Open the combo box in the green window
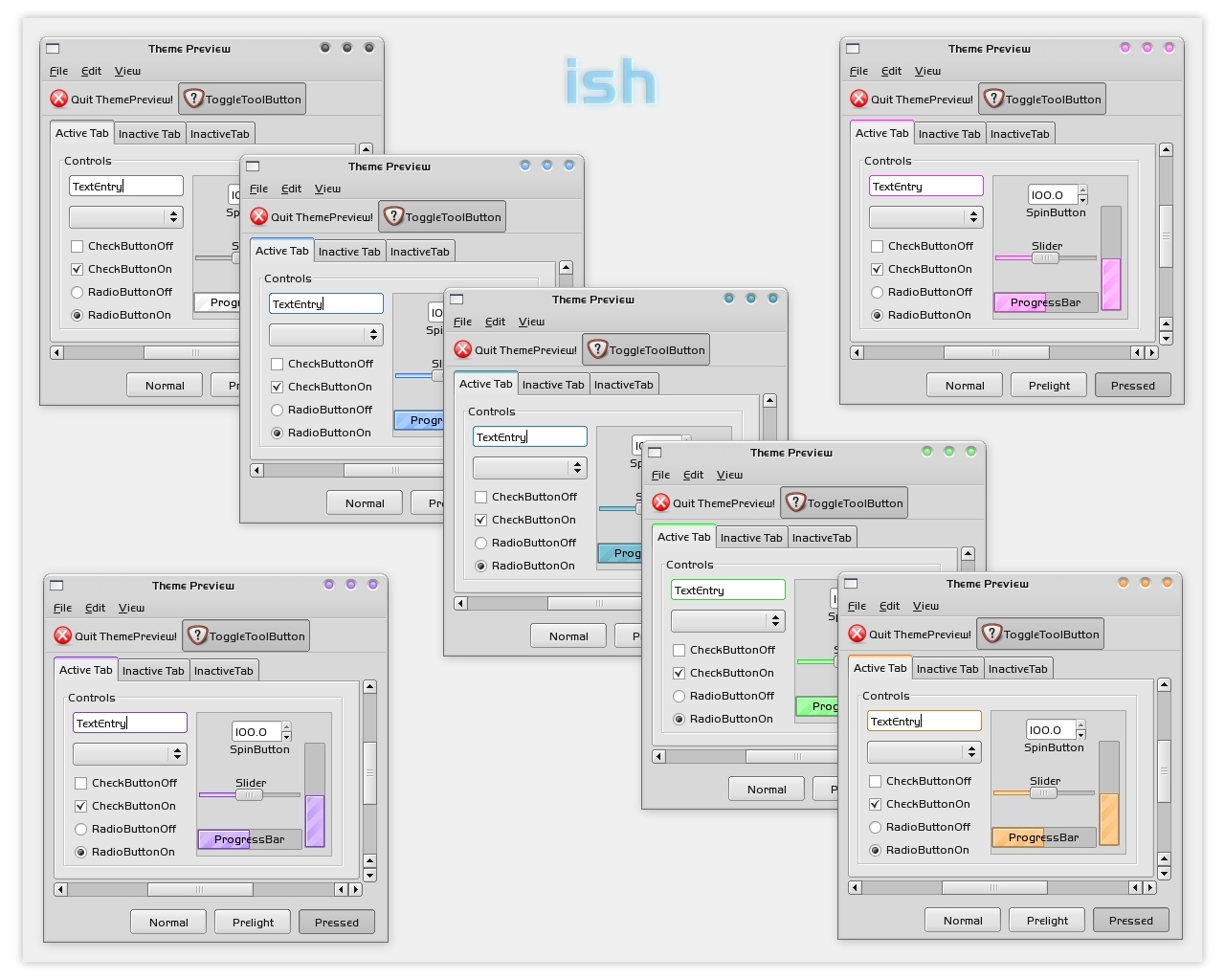Image resolution: width=1225 pixels, height=980 pixels. coord(728,621)
